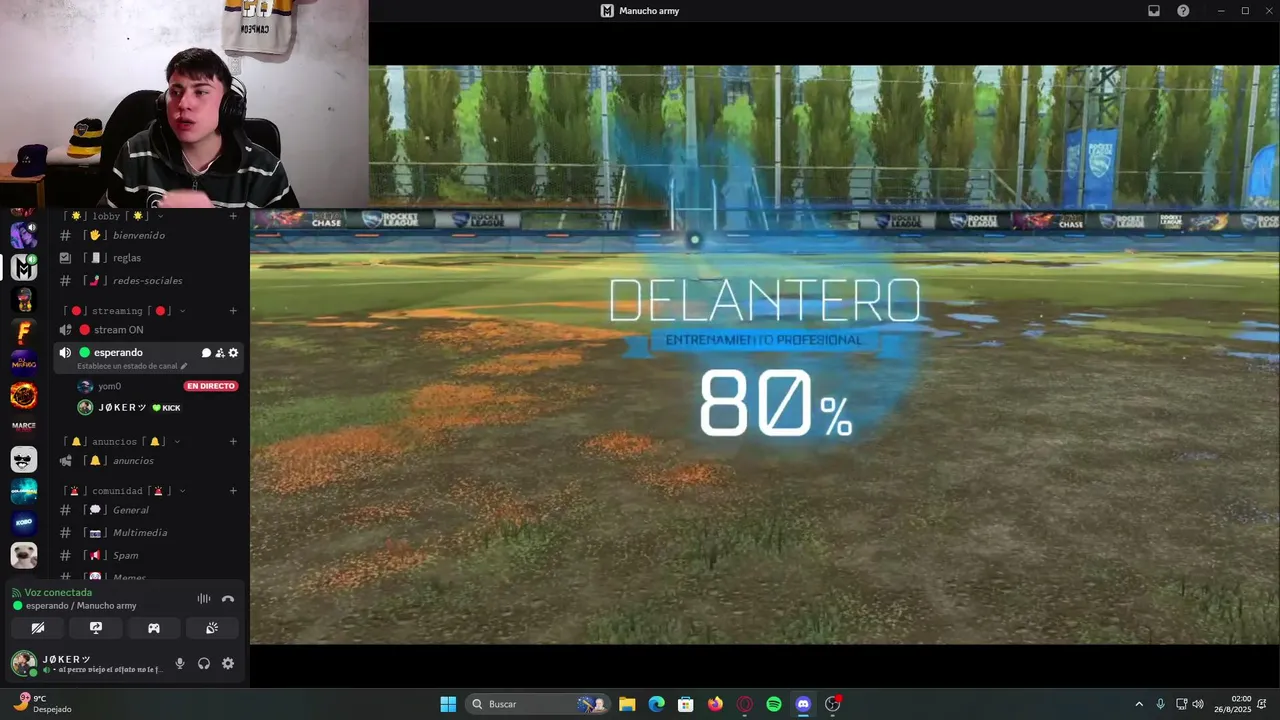Viewport: 1280px width, 720px height.
Task: Open the DJ Mango server icon
Action: pos(24,363)
